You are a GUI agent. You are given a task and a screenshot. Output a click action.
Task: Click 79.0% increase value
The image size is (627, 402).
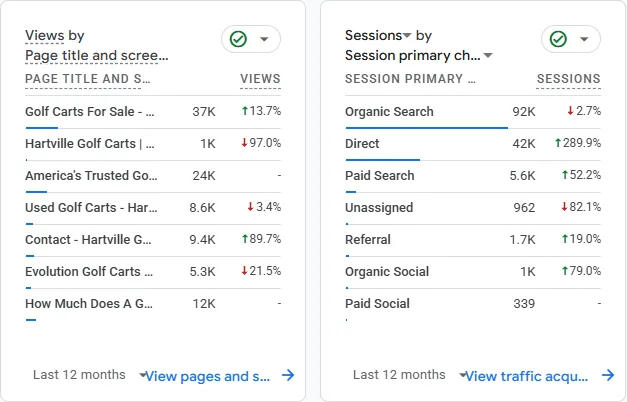point(581,271)
